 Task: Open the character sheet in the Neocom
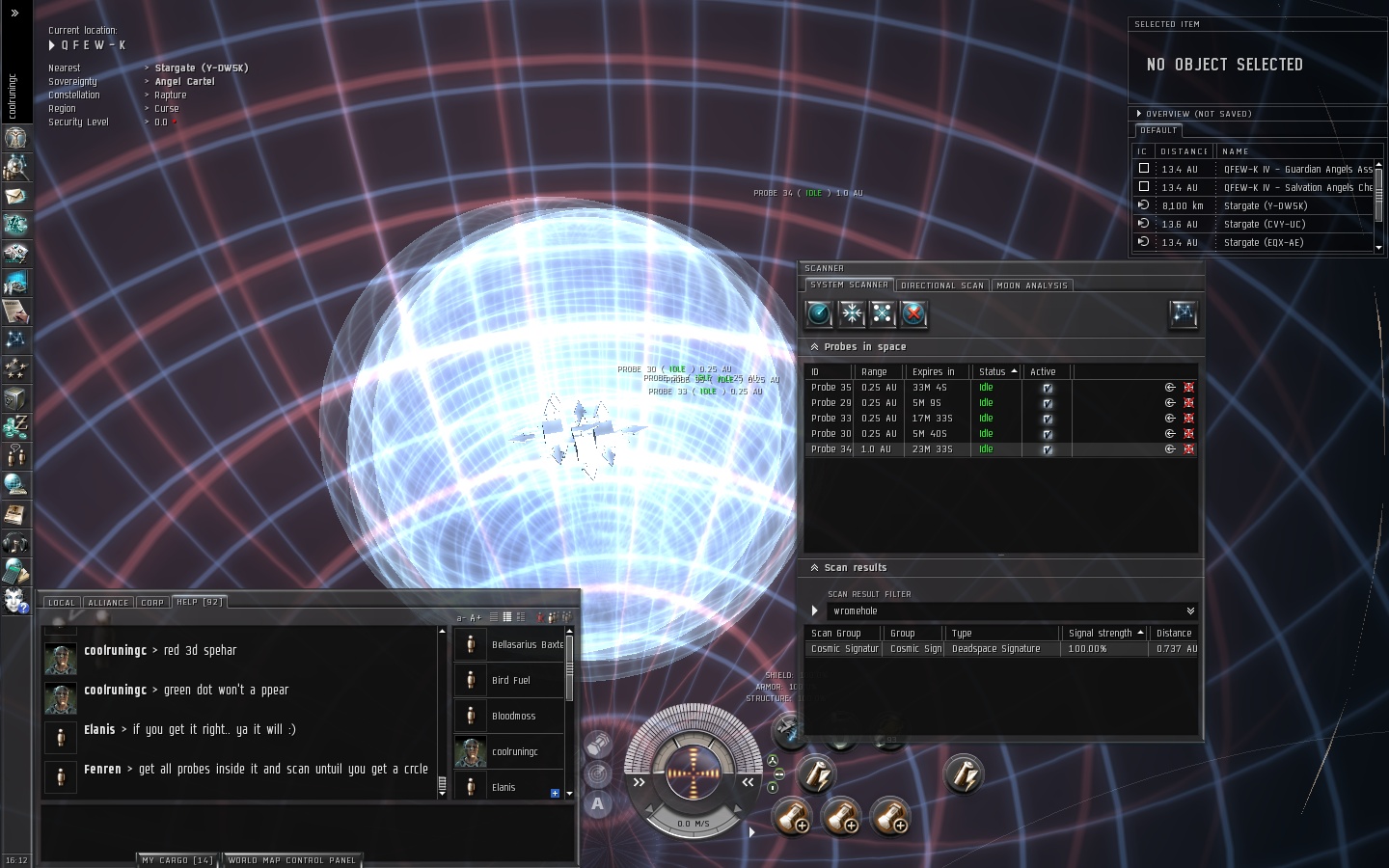point(15,138)
